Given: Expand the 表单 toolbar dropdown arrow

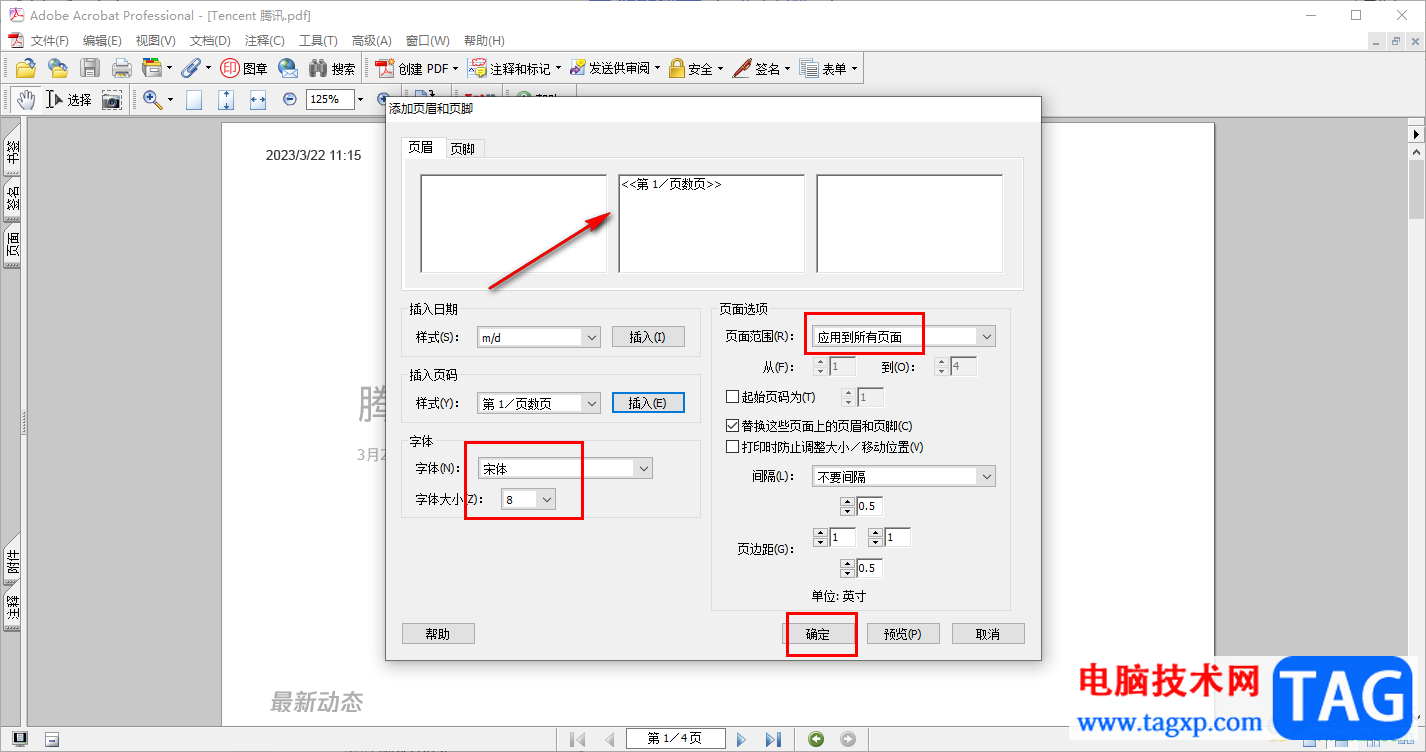Looking at the screenshot, I should [x=853, y=68].
